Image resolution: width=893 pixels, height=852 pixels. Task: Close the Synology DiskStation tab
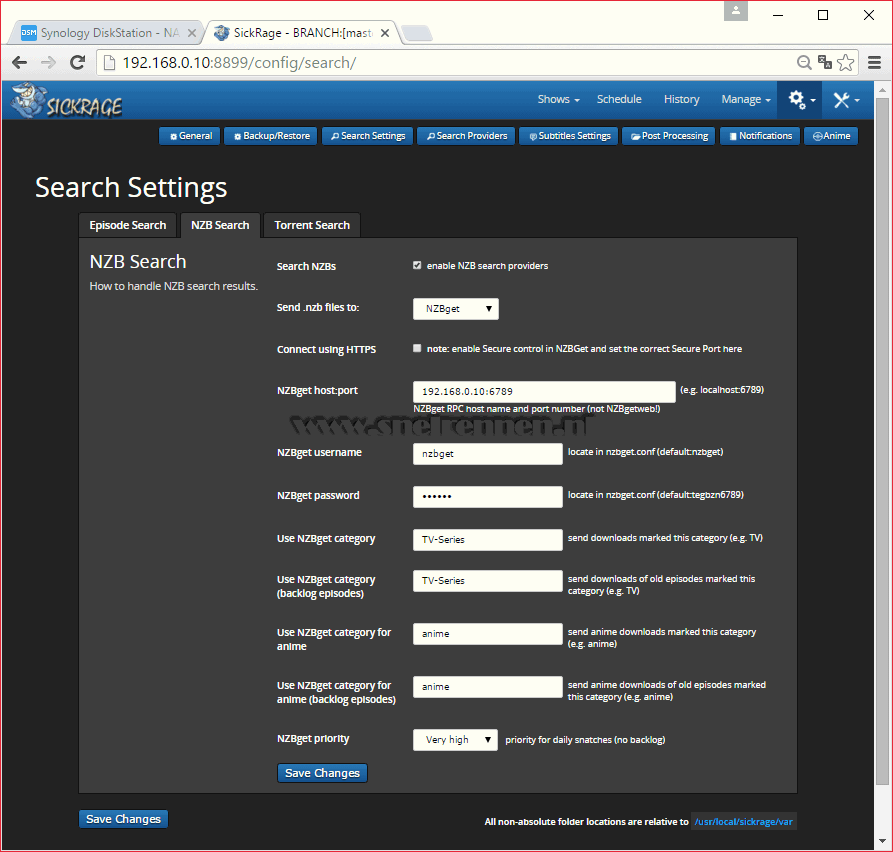(x=192, y=33)
